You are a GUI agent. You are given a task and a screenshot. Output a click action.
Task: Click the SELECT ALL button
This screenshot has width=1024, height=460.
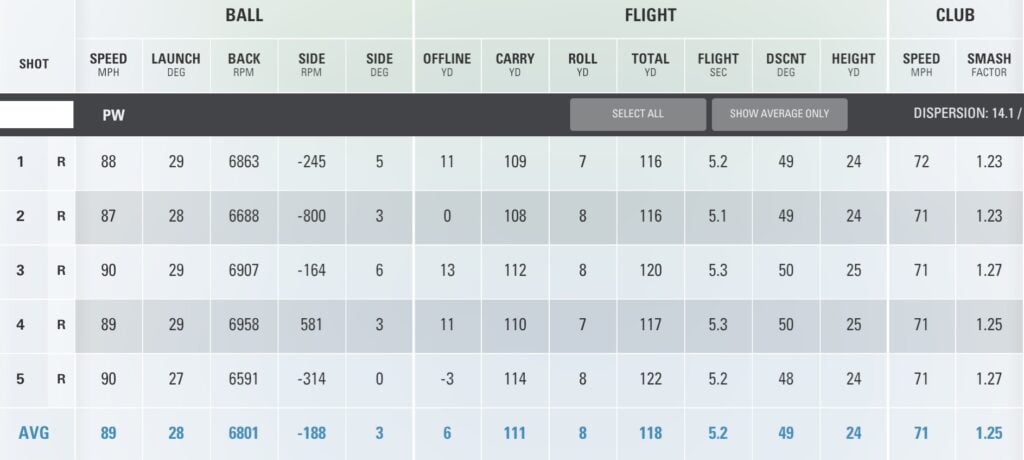638,114
